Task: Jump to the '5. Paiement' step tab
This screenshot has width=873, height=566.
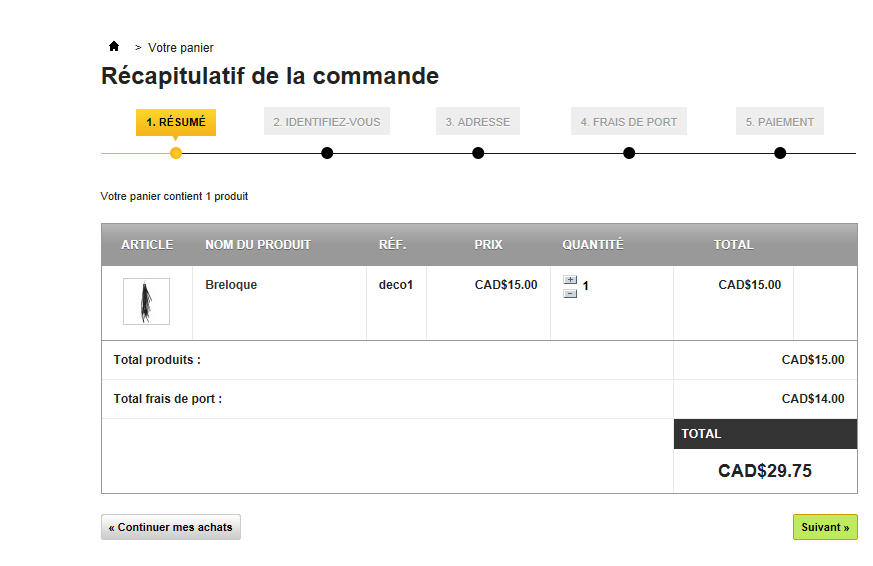Action: pyautogui.click(x=780, y=122)
